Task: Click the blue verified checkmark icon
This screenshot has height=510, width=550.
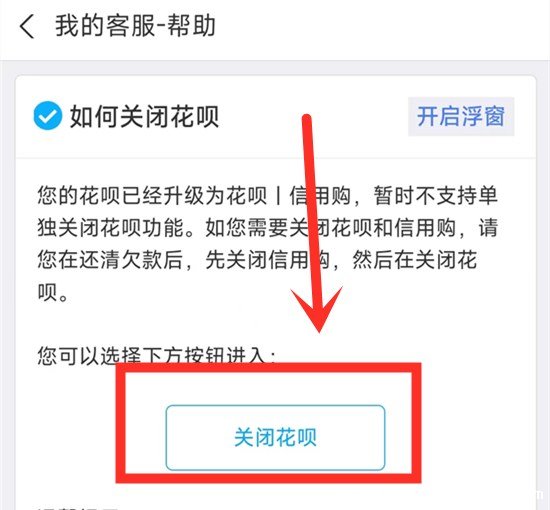Action: tap(48, 116)
